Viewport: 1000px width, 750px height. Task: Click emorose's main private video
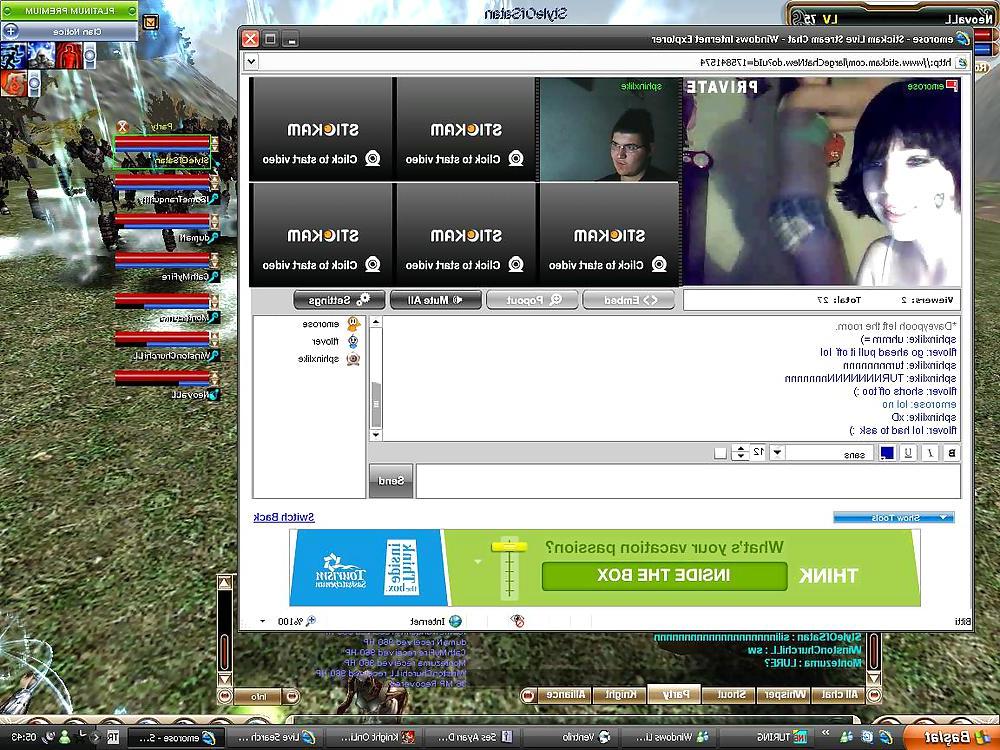[821, 181]
